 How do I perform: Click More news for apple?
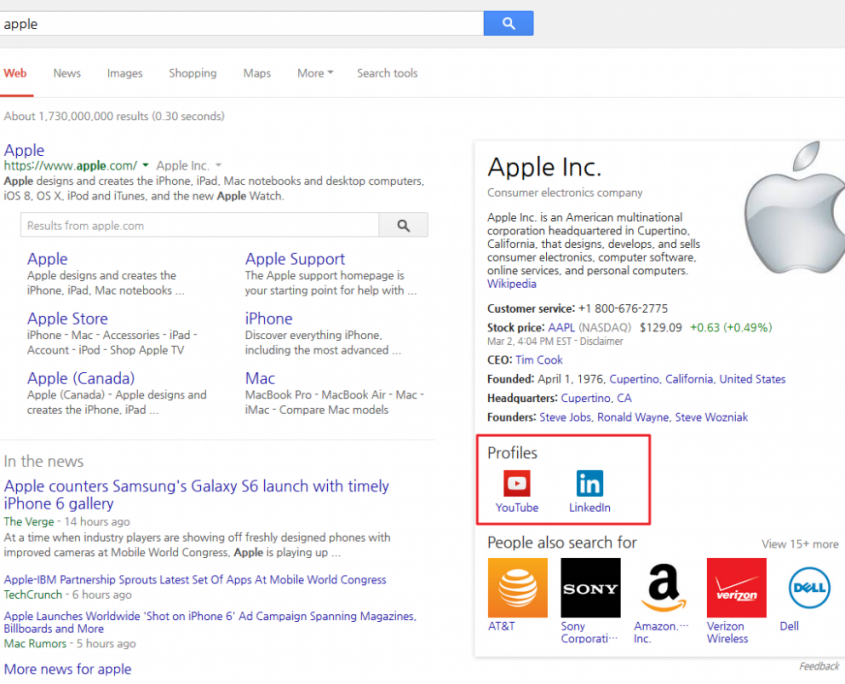point(67,669)
